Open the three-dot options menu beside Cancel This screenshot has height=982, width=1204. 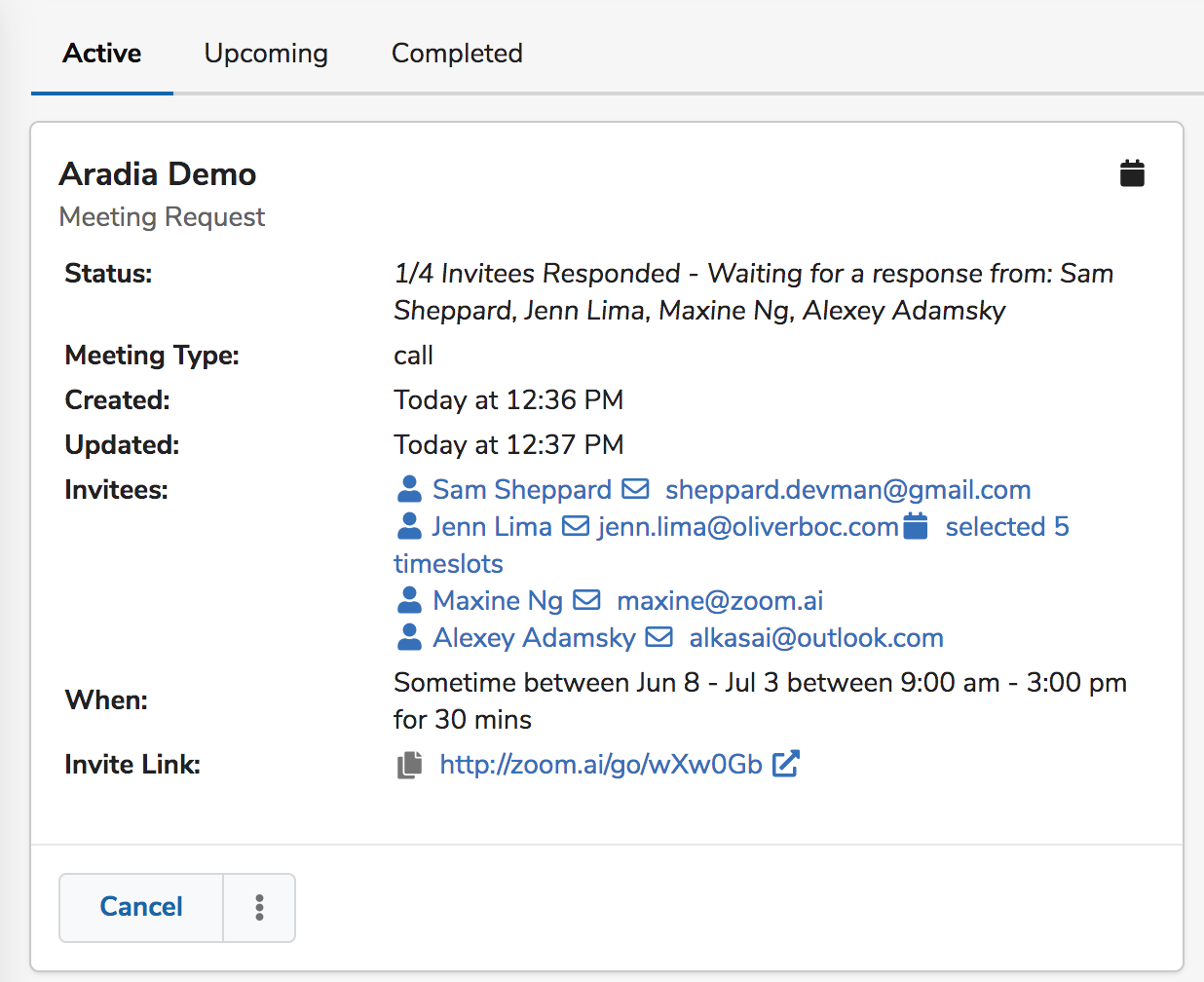coord(259,907)
